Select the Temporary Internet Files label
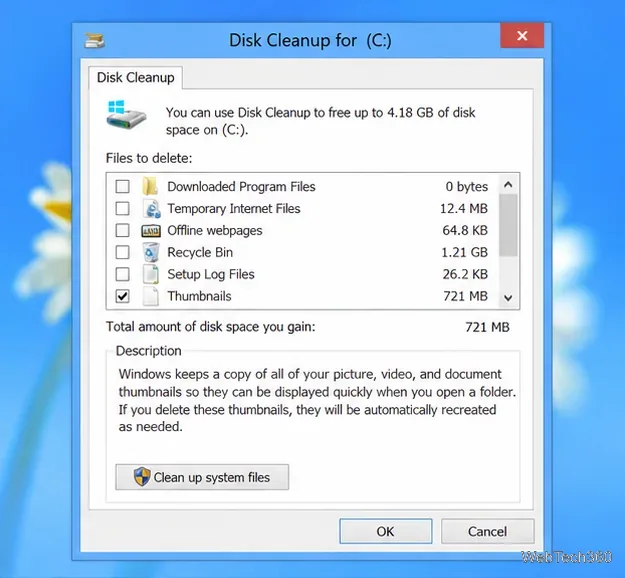This screenshot has width=625, height=578. (234, 208)
